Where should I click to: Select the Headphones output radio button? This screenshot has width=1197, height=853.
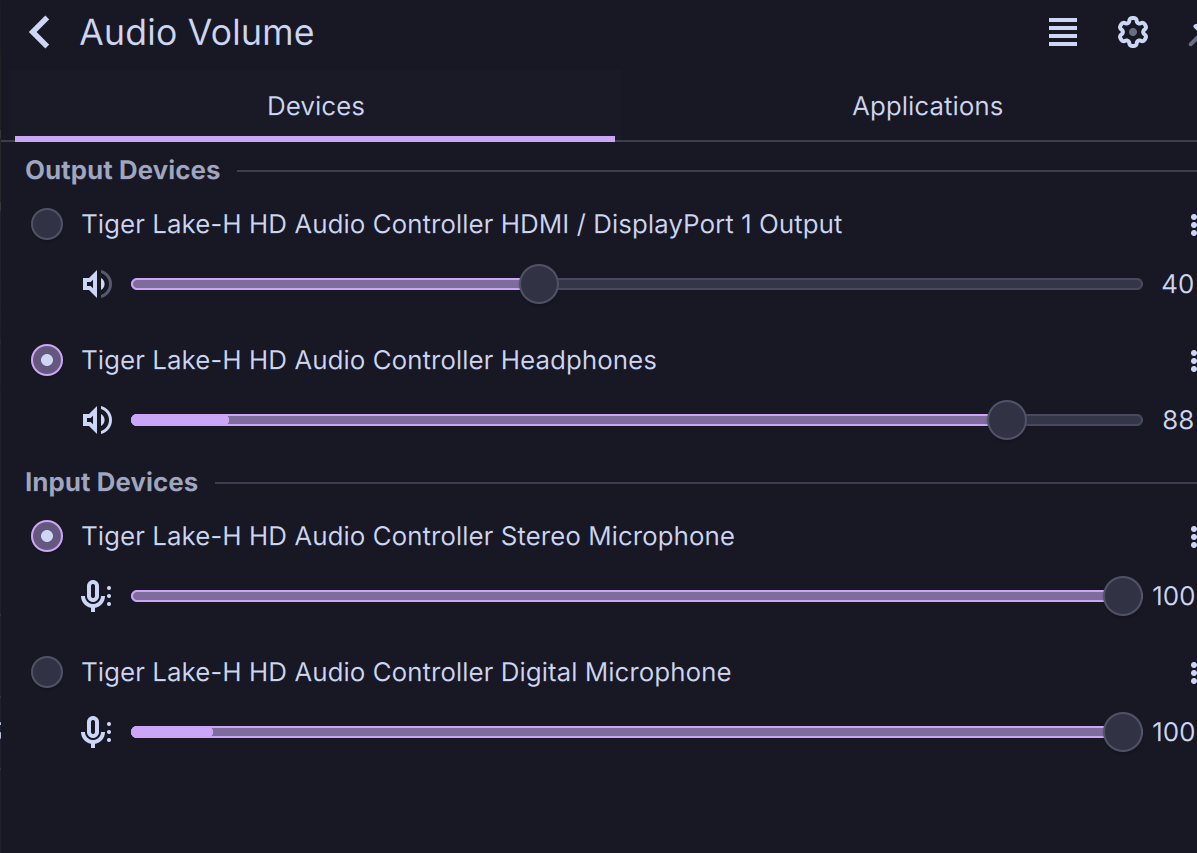(x=47, y=360)
